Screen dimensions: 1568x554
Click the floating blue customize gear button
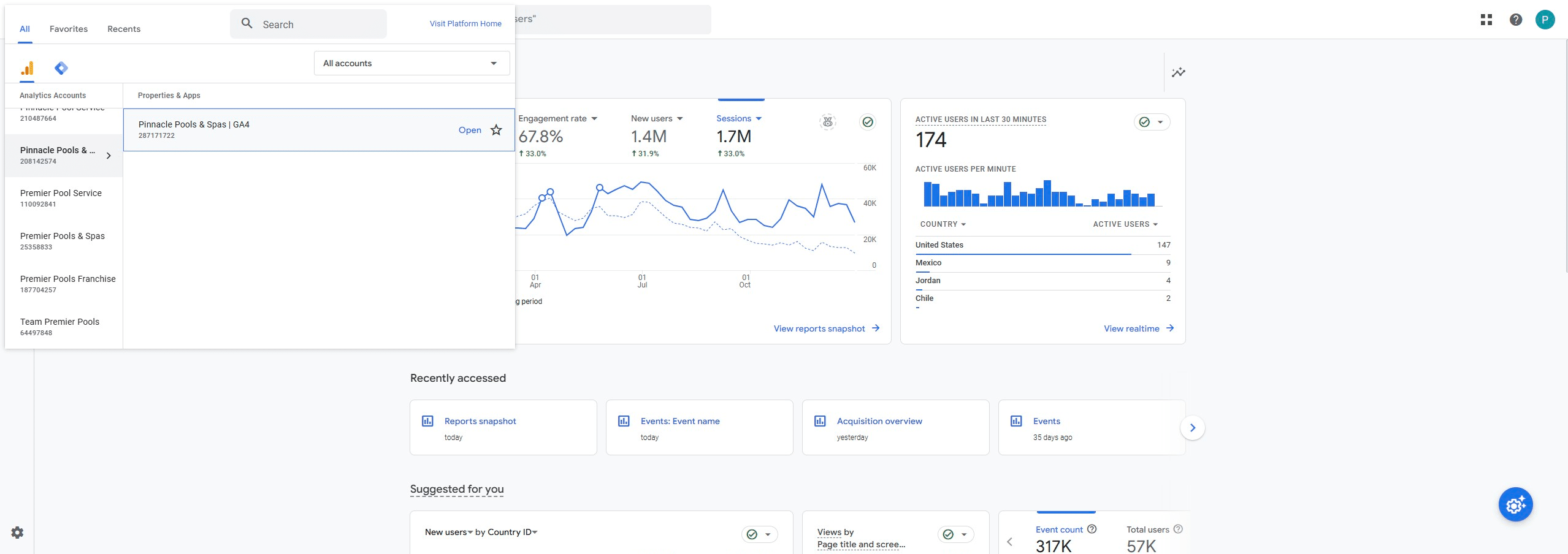pyautogui.click(x=1515, y=504)
